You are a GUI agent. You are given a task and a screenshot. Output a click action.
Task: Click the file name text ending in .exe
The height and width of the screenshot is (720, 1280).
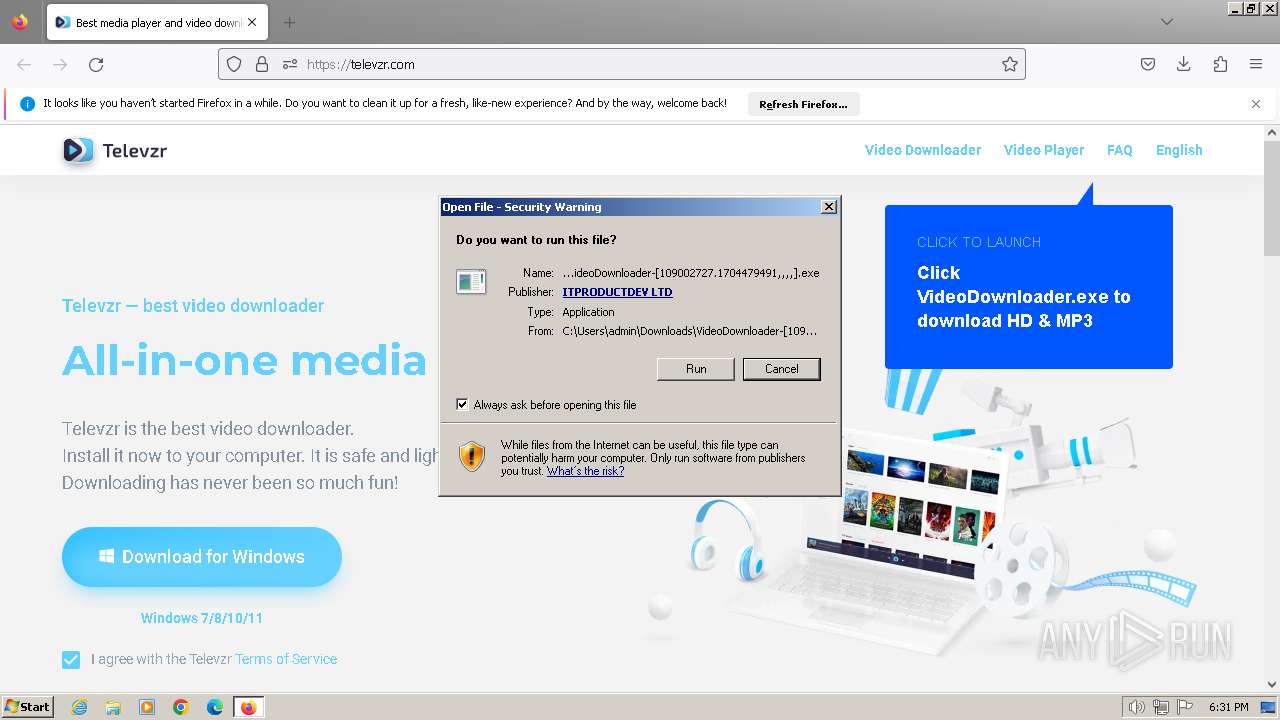click(x=691, y=273)
